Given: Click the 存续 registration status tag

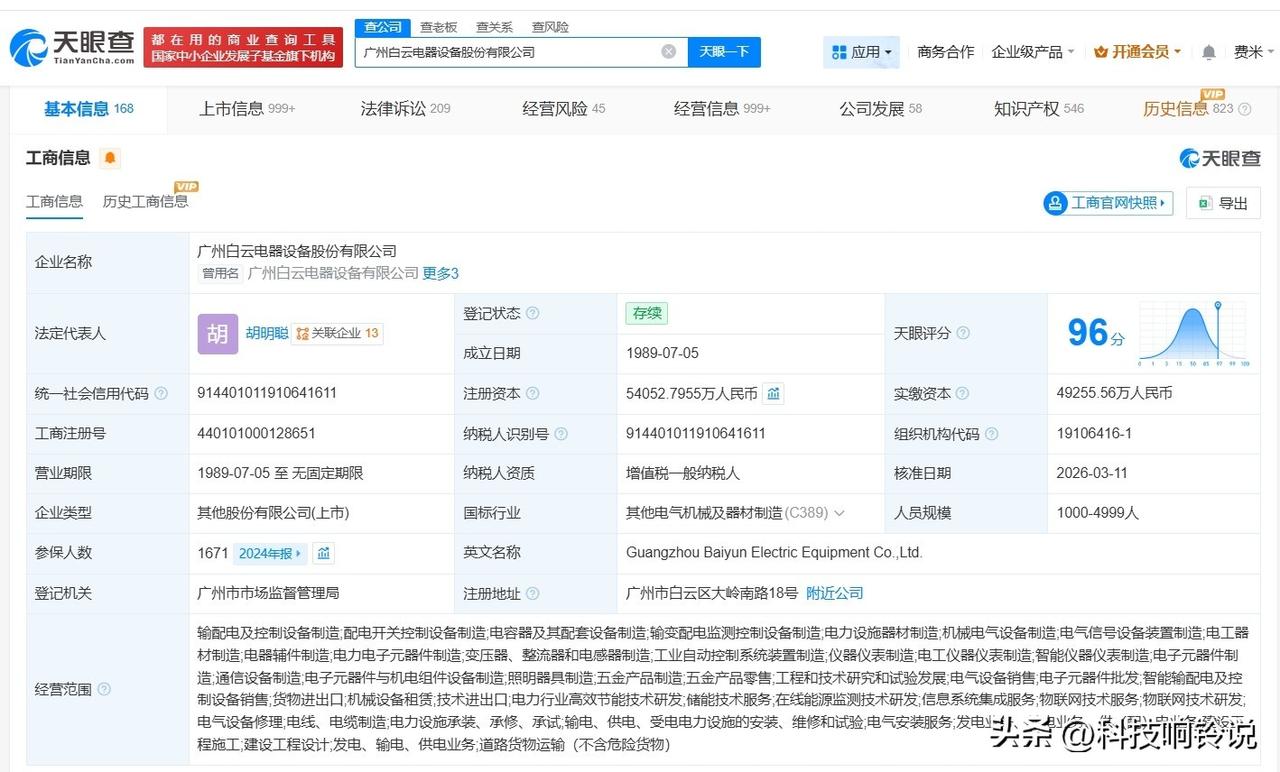Looking at the screenshot, I should [x=646, y=313].
